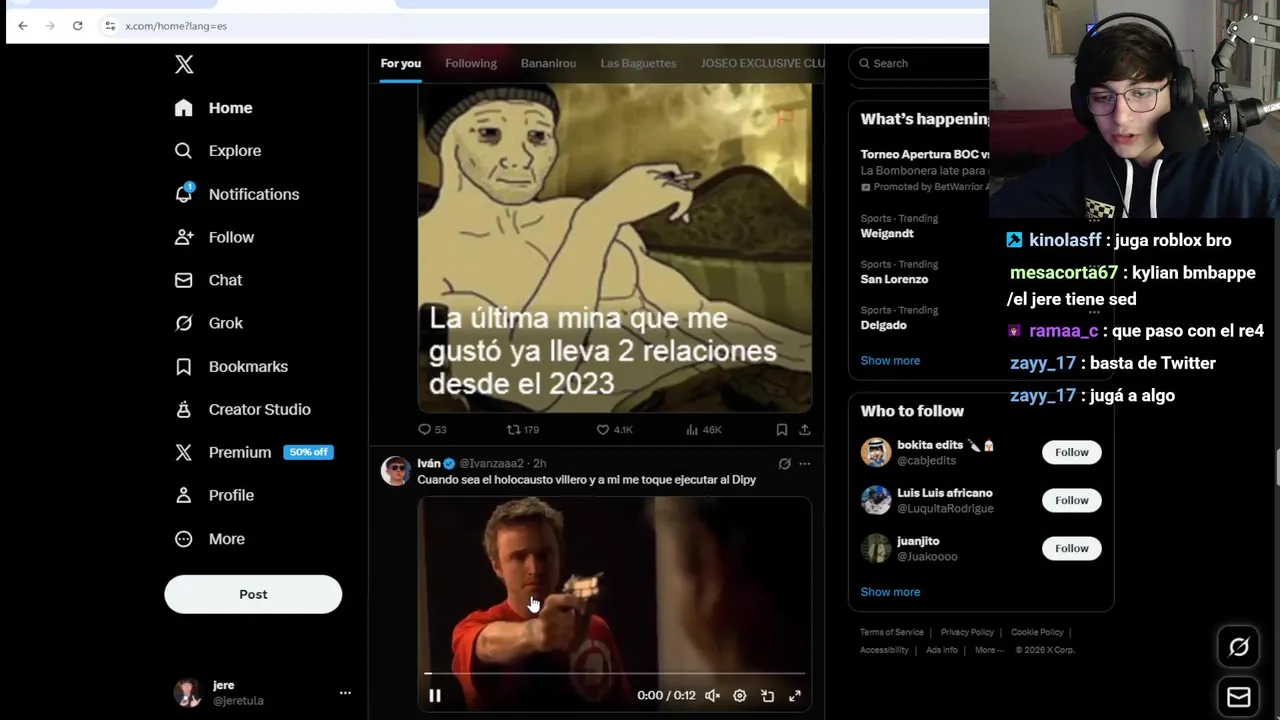This screenshot has height=720, width=1280.
Task: Open Ads info footer link
Action: 941,650
